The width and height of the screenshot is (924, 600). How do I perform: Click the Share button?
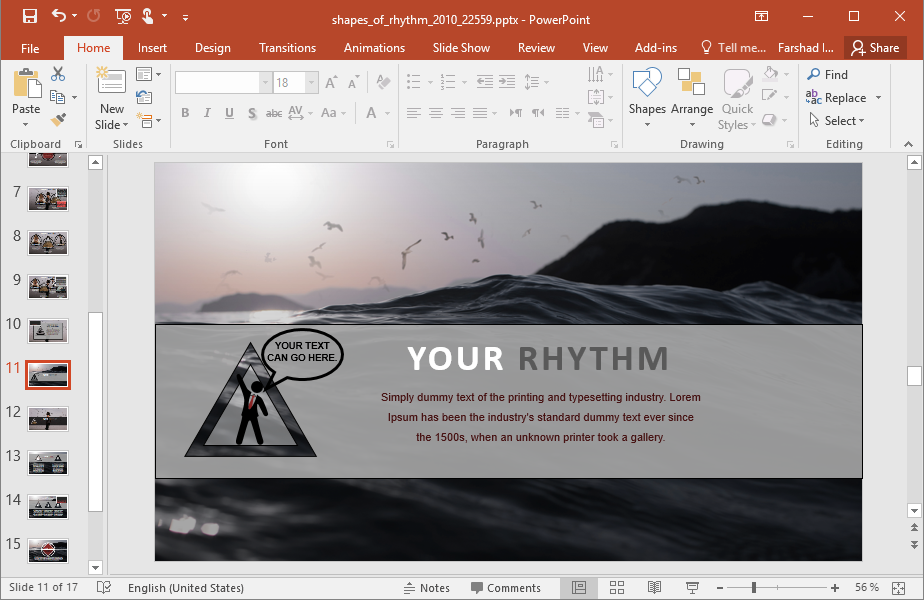point(874,48)
